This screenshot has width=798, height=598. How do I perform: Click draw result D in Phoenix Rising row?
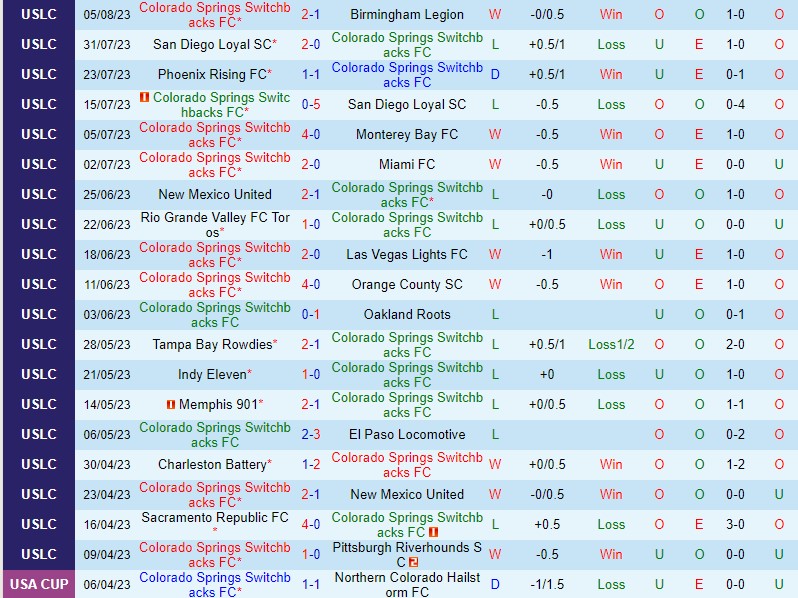[x=495, y=74]
